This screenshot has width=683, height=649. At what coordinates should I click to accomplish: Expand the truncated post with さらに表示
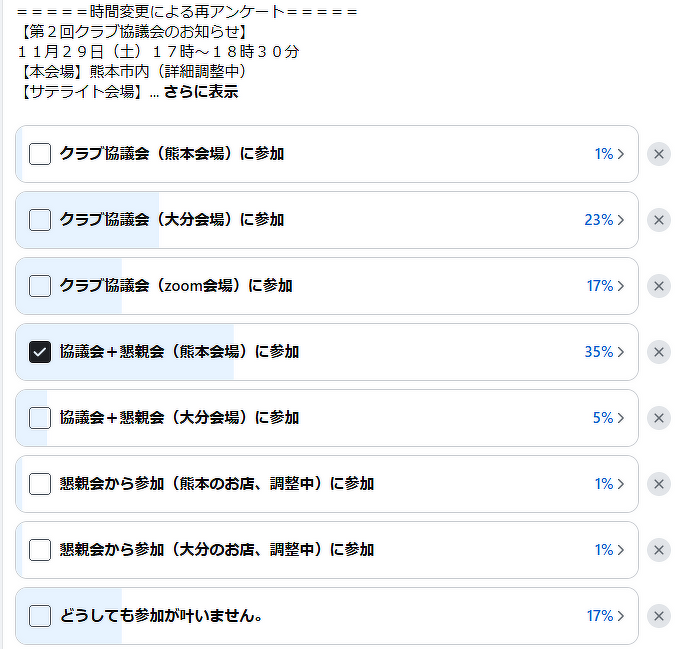click(201, 92)
